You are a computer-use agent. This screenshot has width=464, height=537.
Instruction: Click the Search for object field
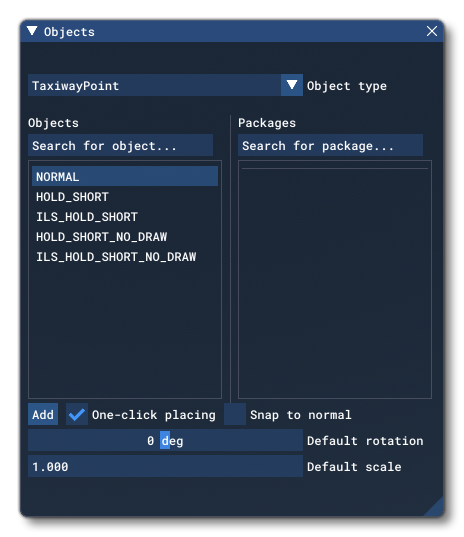point(121,145)
